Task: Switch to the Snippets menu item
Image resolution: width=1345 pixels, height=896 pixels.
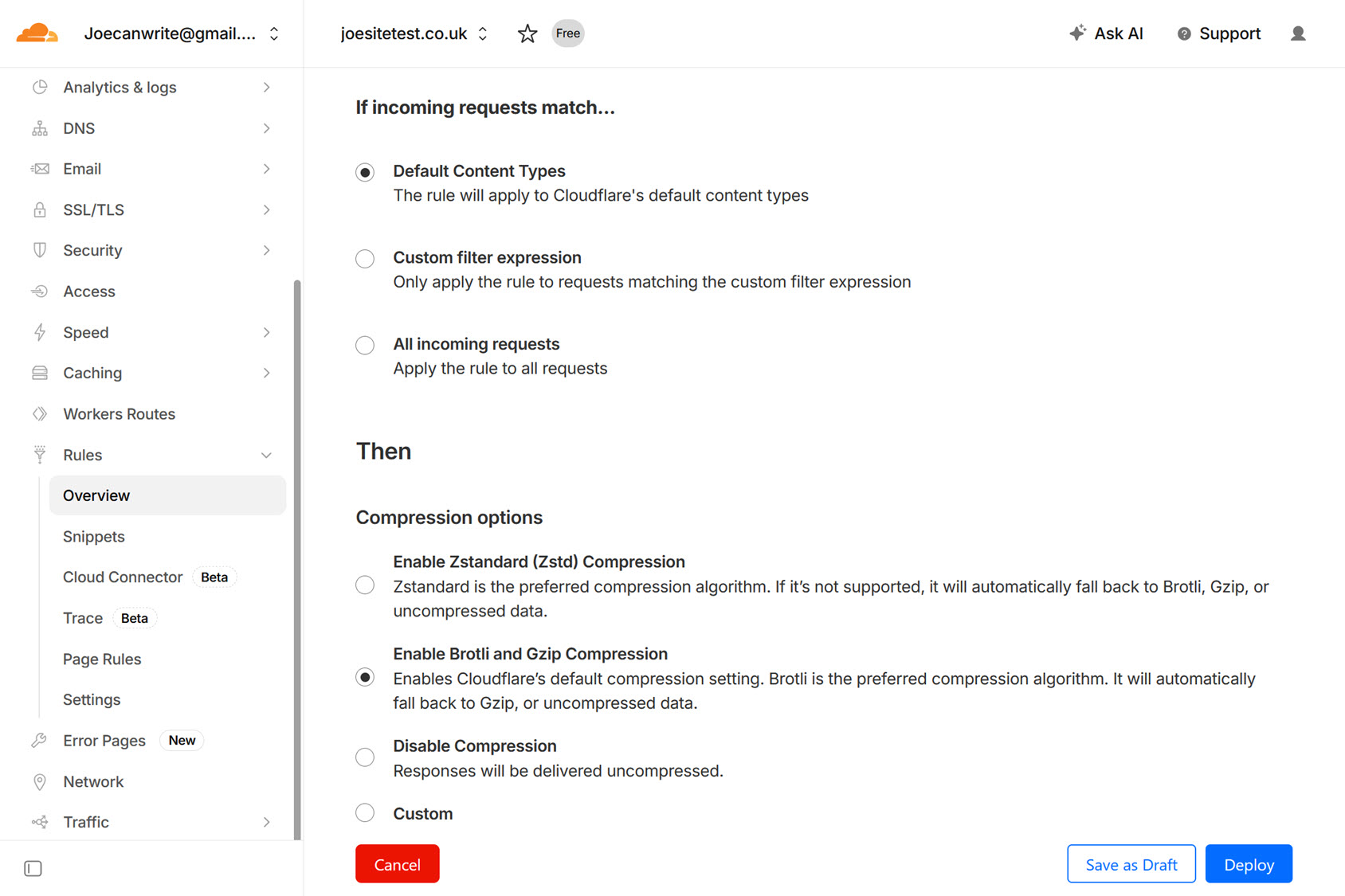Action: (x=93, y=536)
